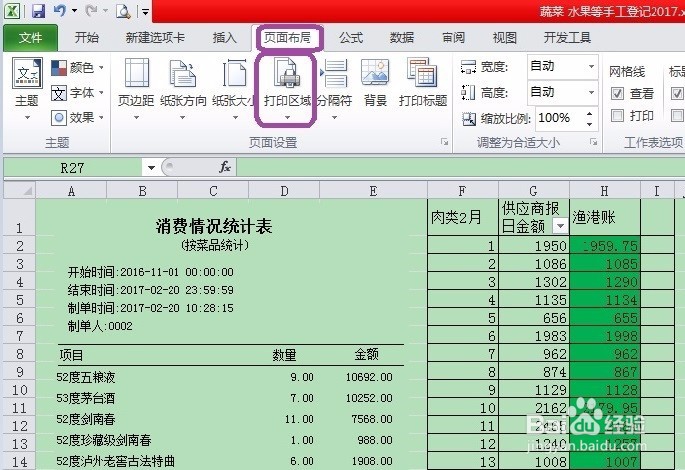The height and width of the screenshot is (470, 685).
Task: Click cell 52度五粮液
Action: click(86, 377)
